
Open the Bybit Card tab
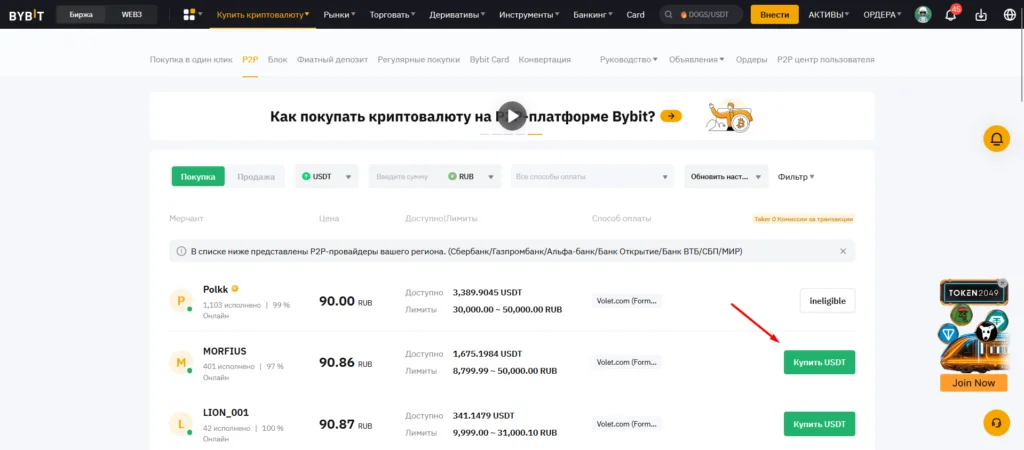[x=489, y=59]
